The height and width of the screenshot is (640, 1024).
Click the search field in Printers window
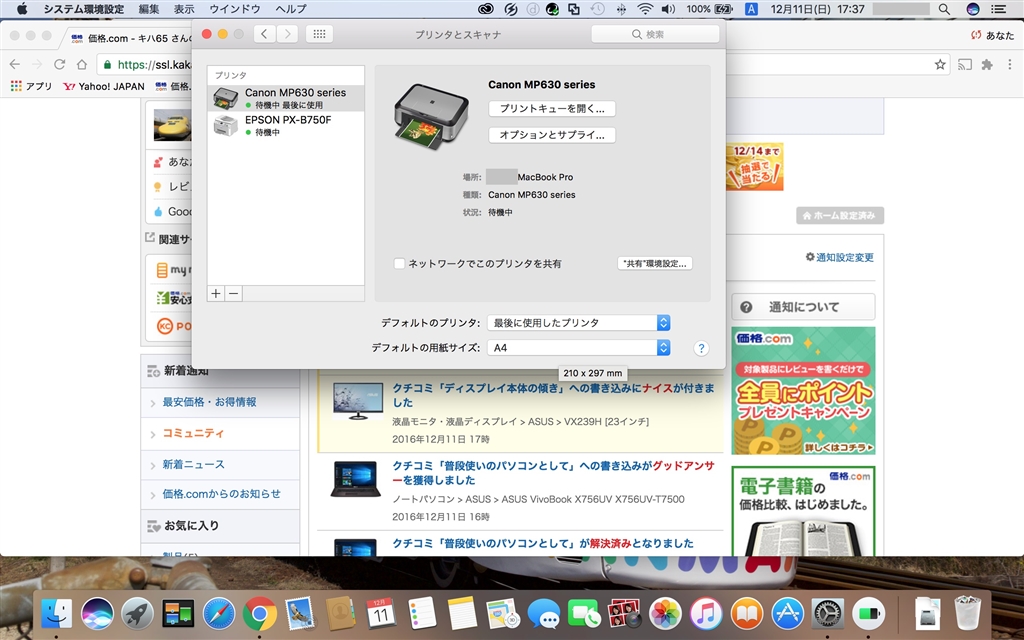[655, 34]
